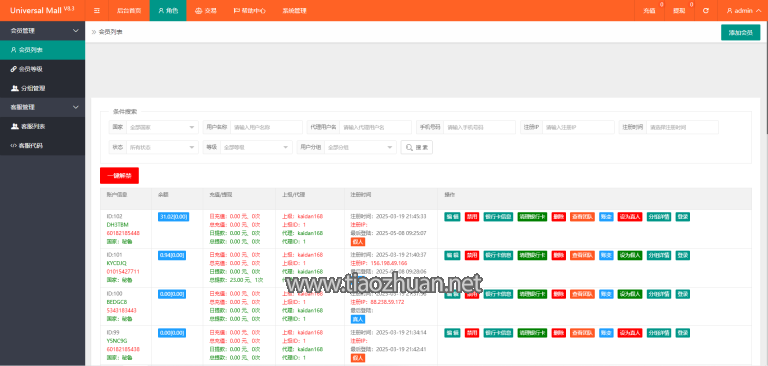
Task: Open 分组详情 for user ID:100
Action: (659, 294)
